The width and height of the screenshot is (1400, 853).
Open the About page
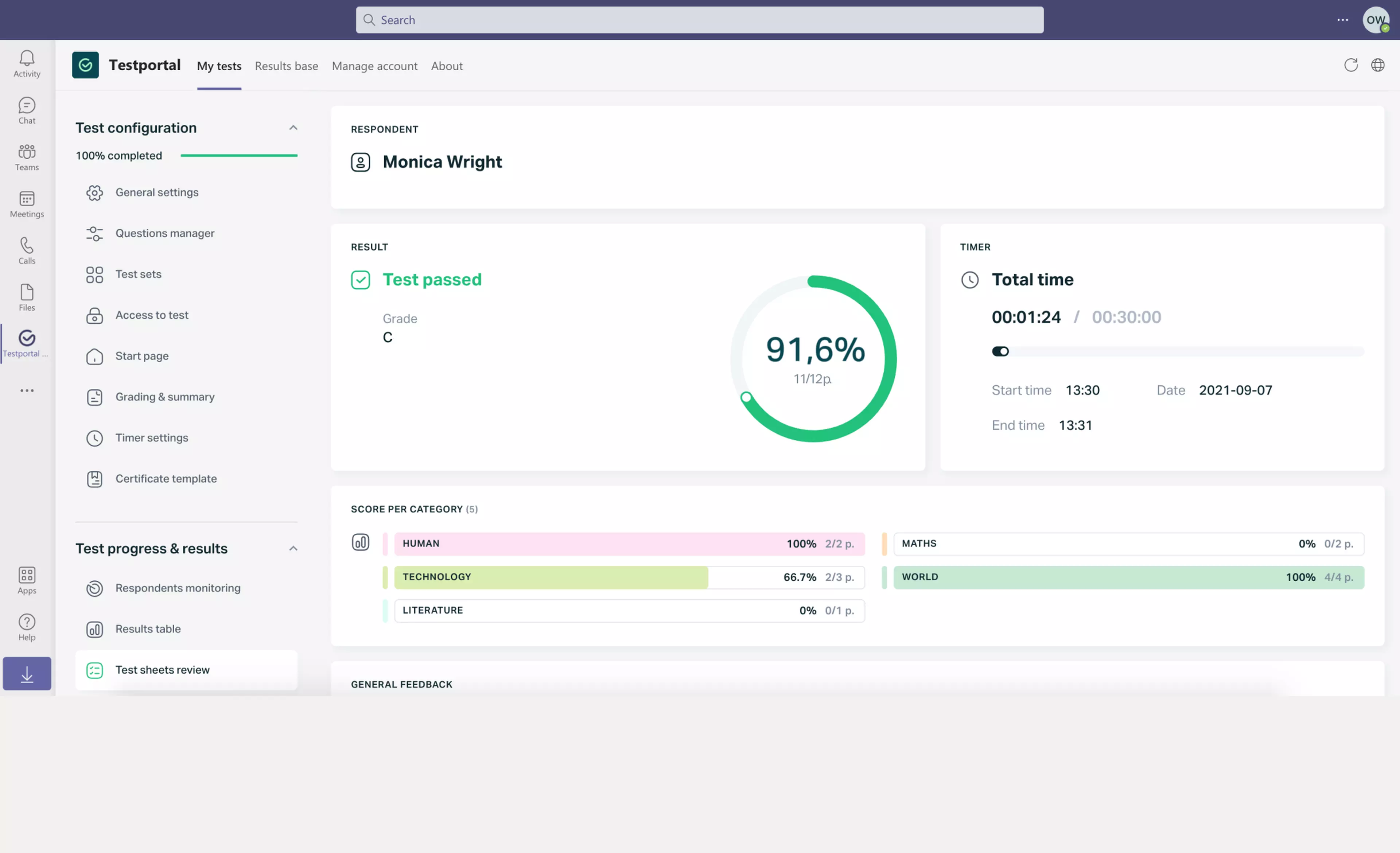point(447,66)
